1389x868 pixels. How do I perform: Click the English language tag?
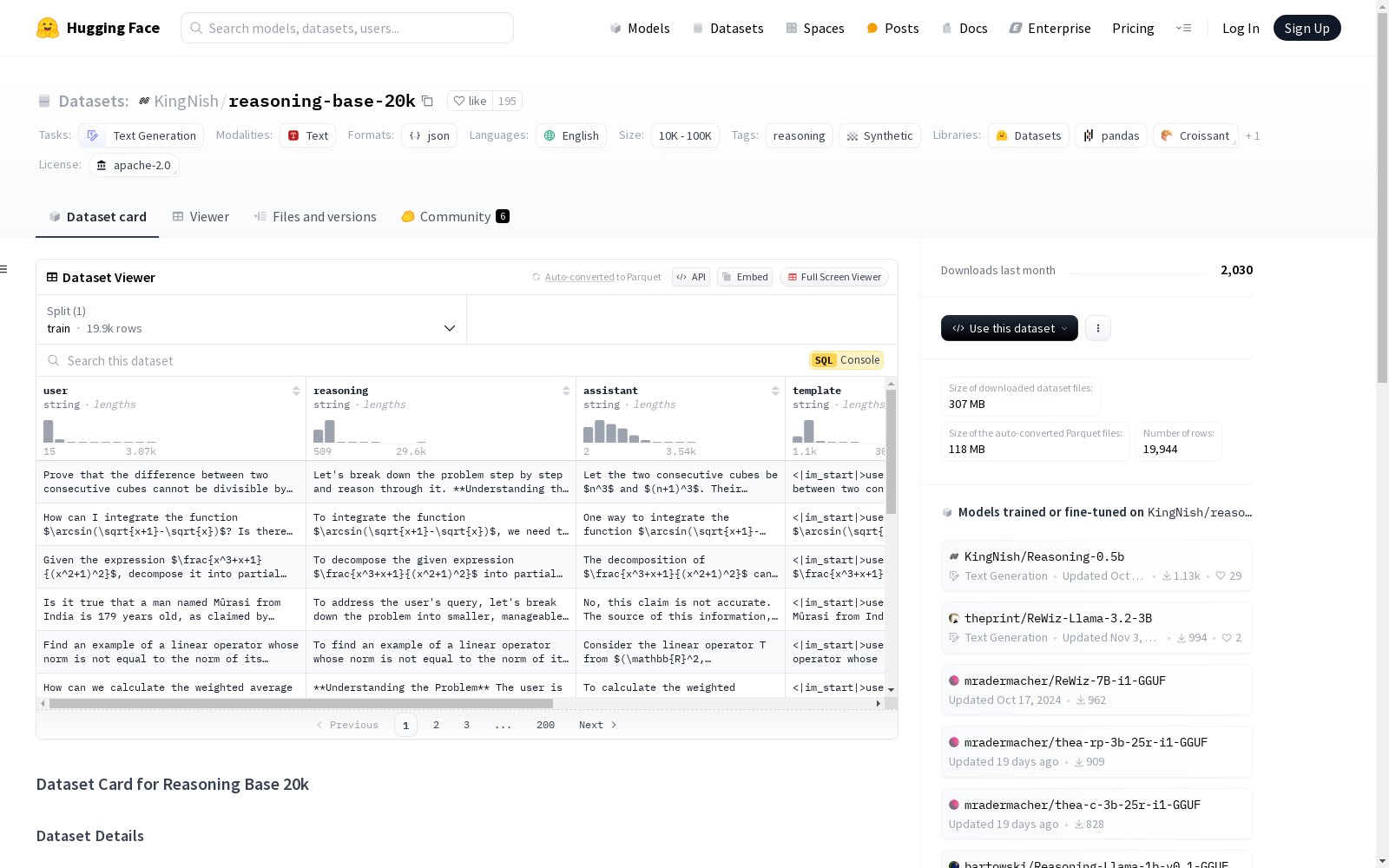coord(571,135)
